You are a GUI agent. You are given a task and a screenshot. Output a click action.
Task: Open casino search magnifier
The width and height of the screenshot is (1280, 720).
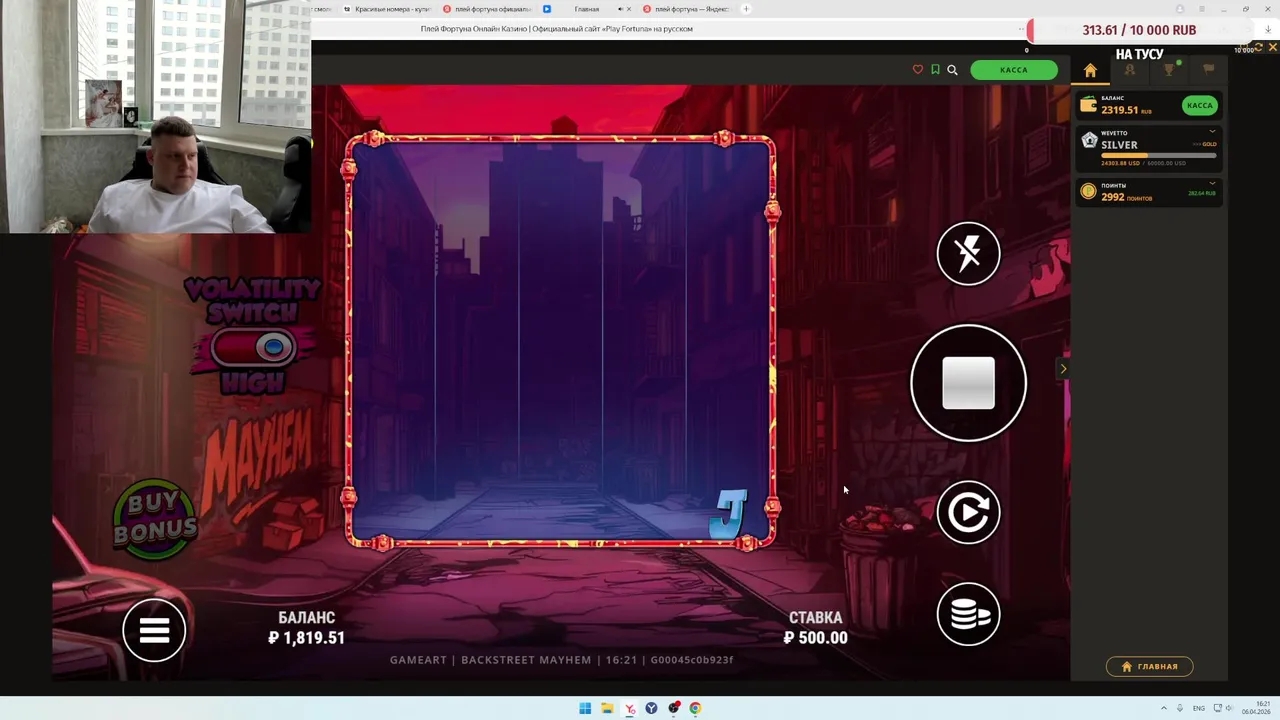coord(952,69)
